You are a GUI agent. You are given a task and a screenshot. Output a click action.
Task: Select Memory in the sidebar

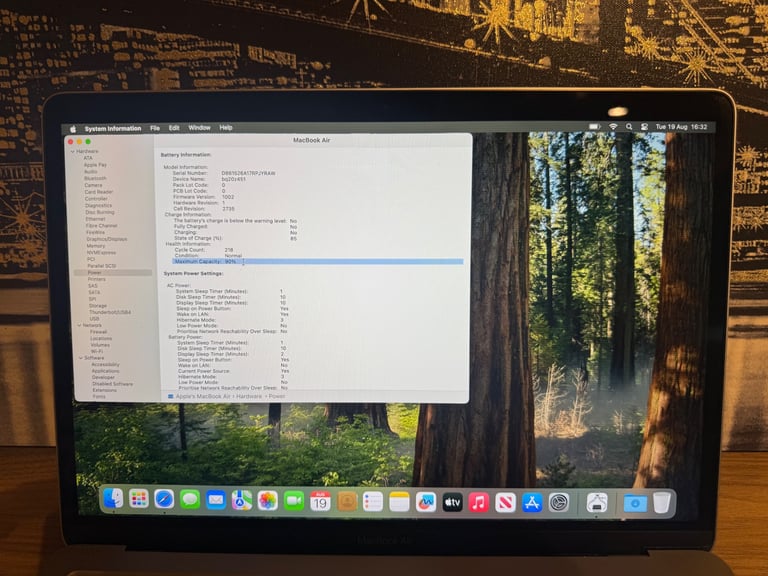[96, 246]
